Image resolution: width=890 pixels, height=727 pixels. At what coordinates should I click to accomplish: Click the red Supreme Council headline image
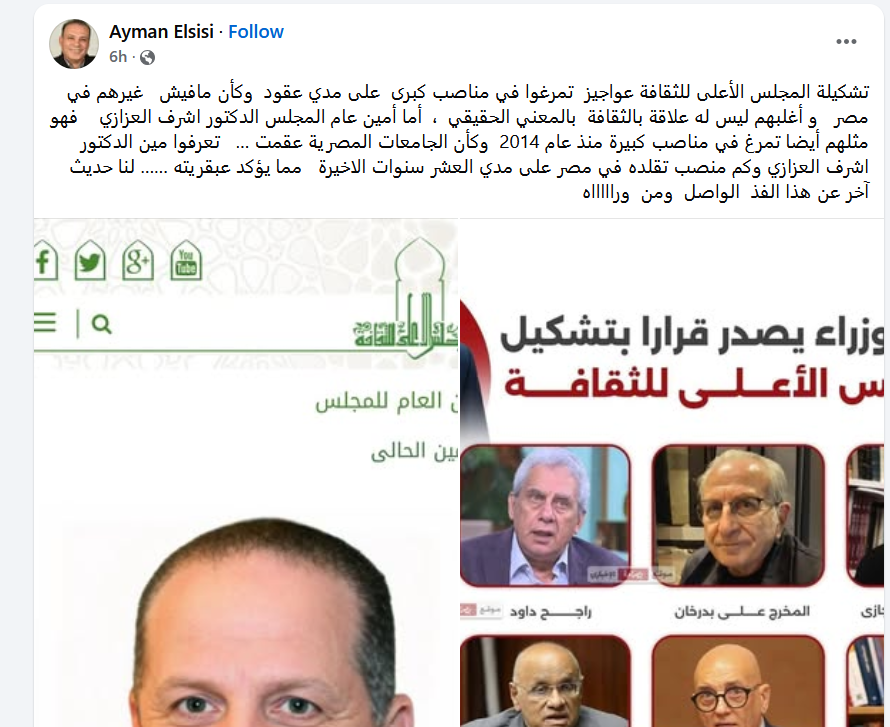(692, 360)
